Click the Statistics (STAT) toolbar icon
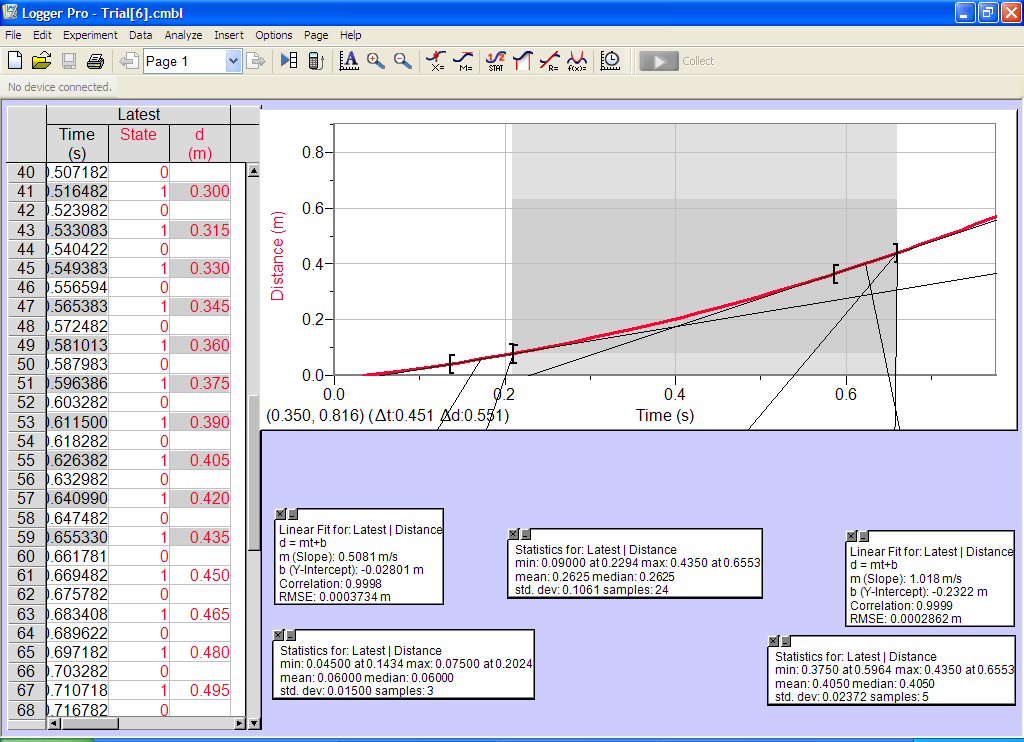This screenshot has height=742, width=1024. click(495, 61)
